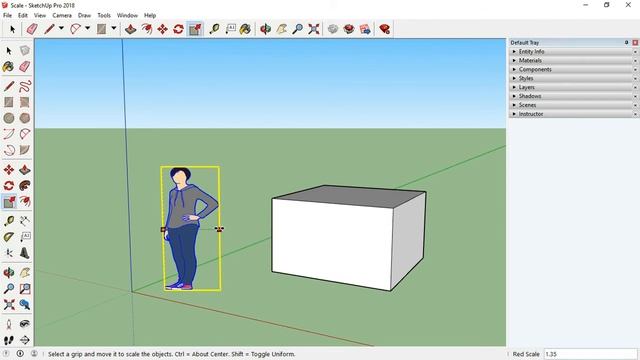This screenshot has width=640, height=360.
Task: Go back to the Previous camera view
Action: click(25, 304)
